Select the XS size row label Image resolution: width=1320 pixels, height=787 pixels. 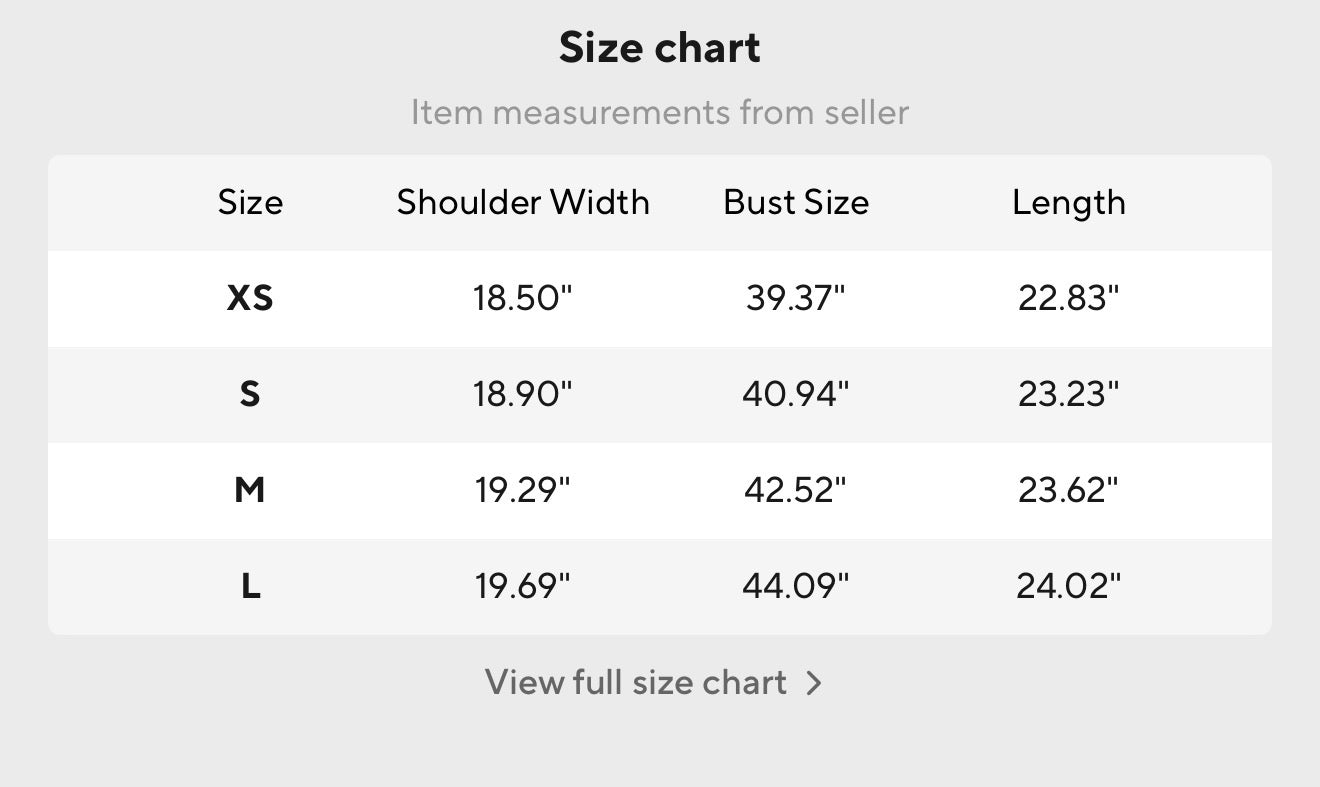click(x=250, y=298)
